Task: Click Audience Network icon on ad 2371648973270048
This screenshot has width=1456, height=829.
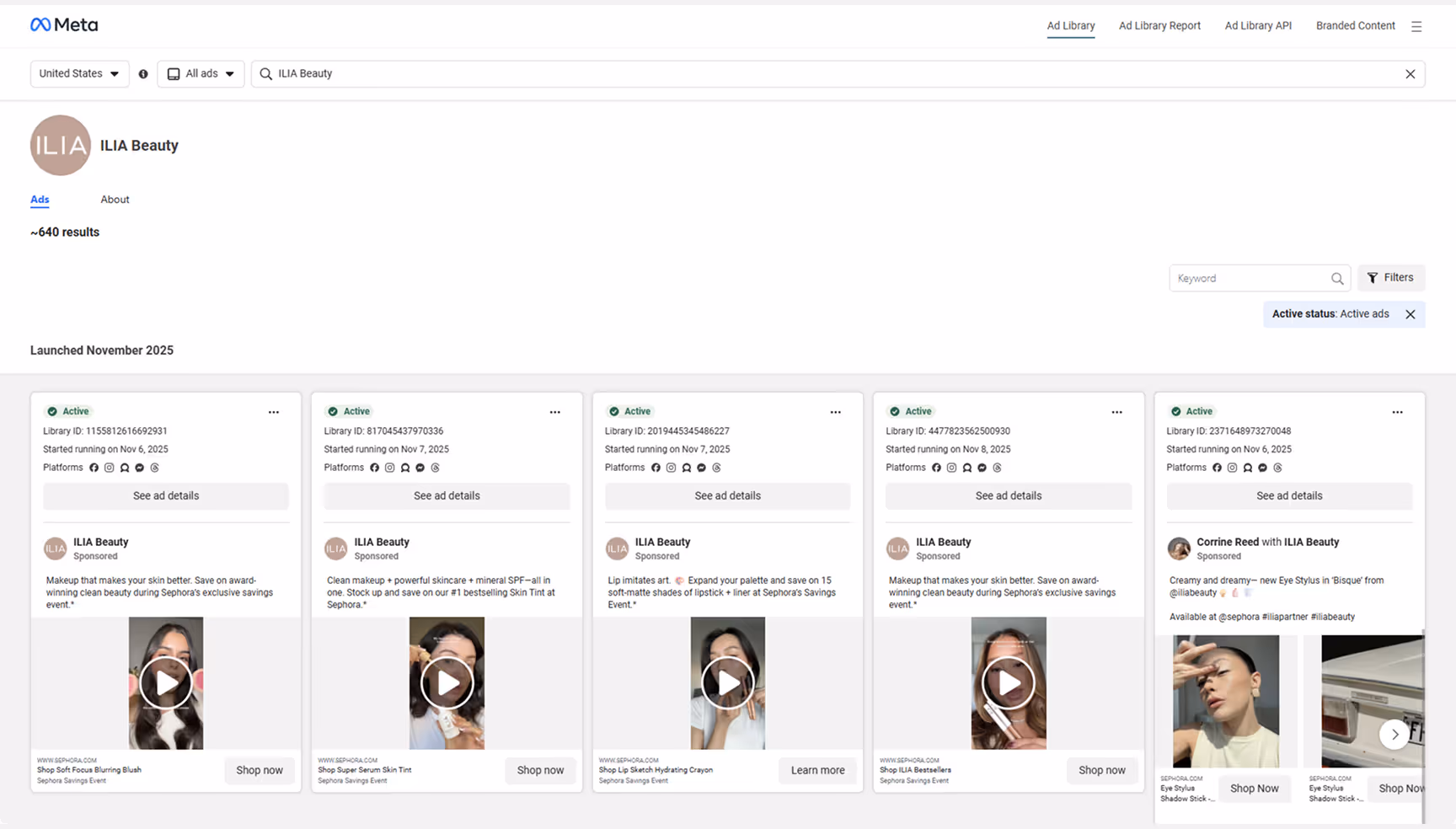Action: (x=1247, y=468)
